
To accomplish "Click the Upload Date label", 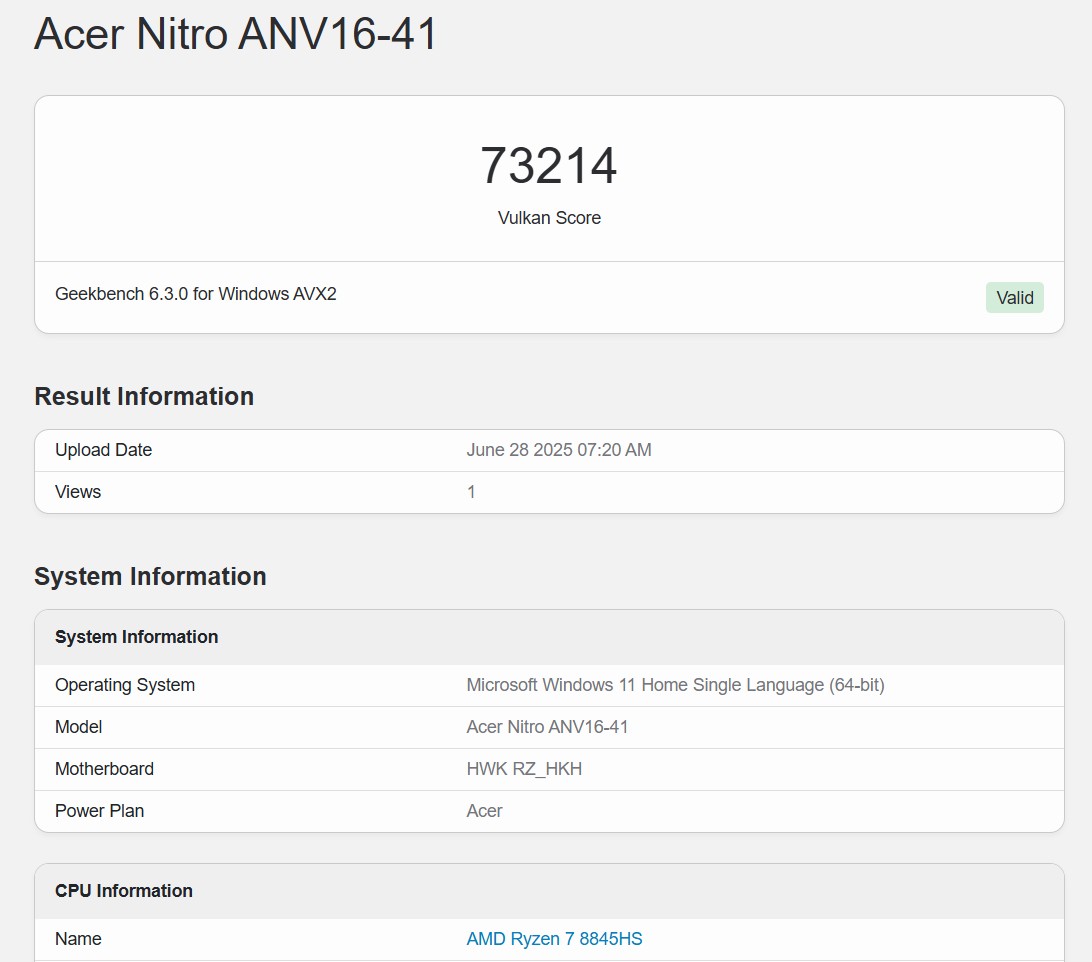I will coord(103,450).
